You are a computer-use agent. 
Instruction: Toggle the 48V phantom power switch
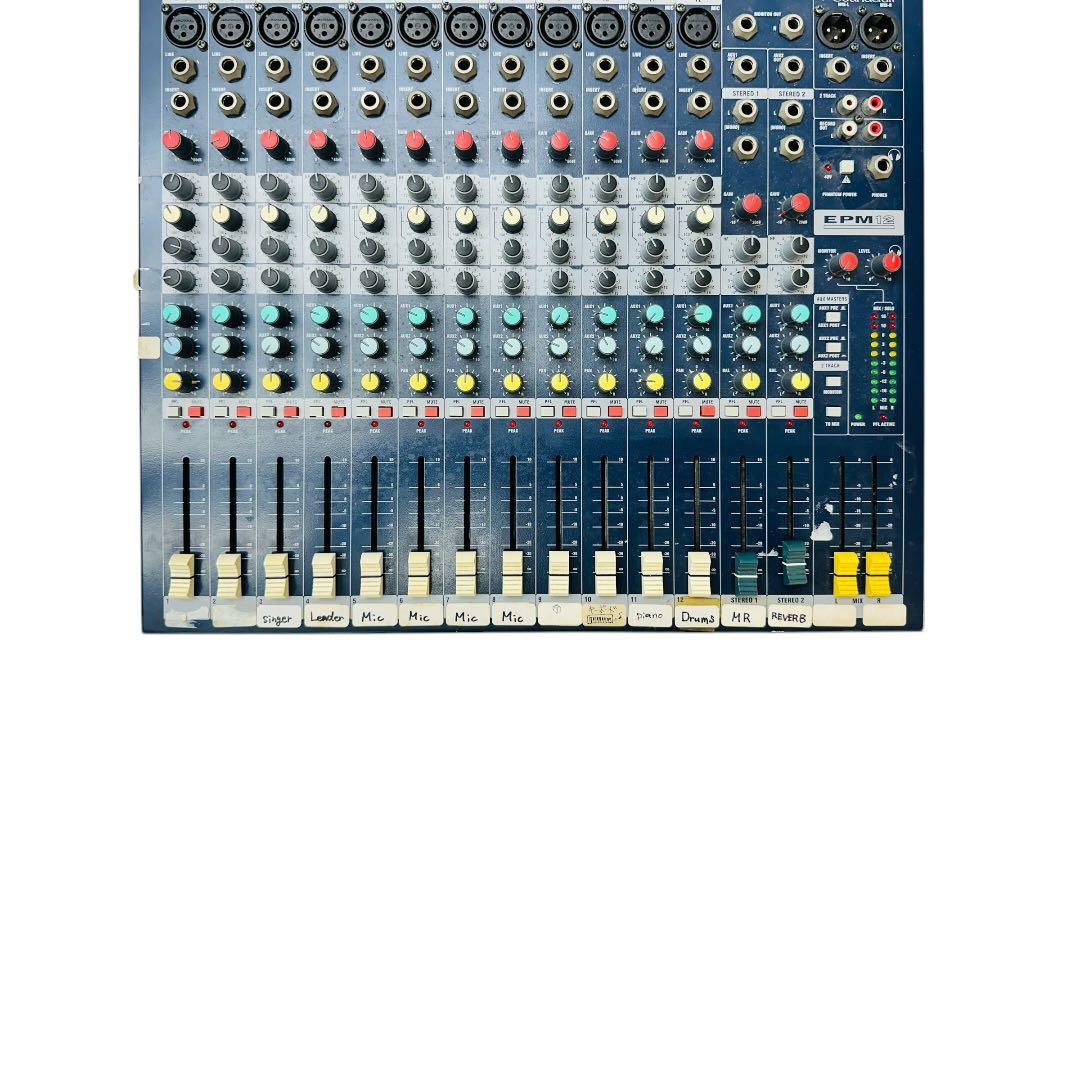[847, 167]
